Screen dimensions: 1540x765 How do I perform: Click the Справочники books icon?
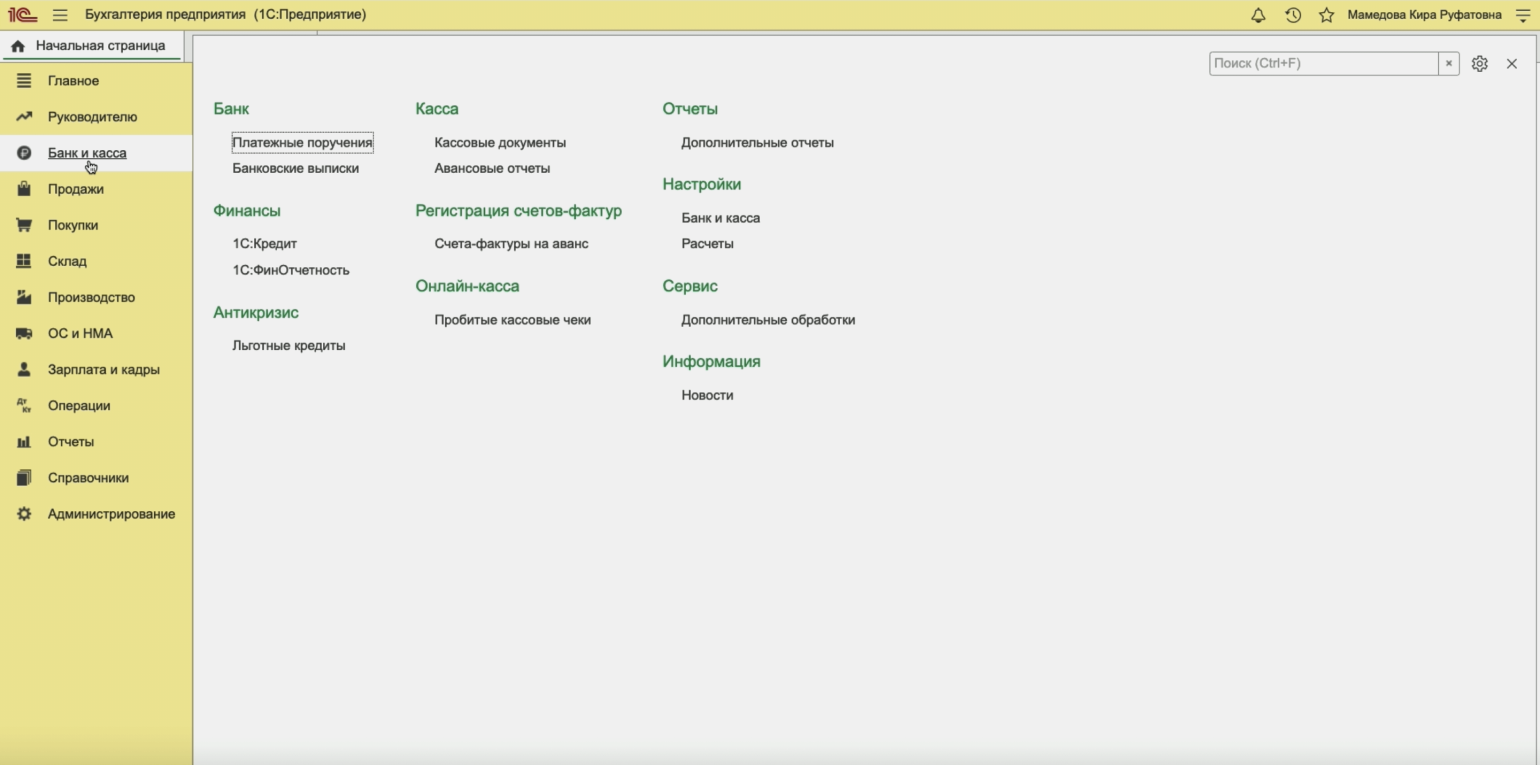24,478
